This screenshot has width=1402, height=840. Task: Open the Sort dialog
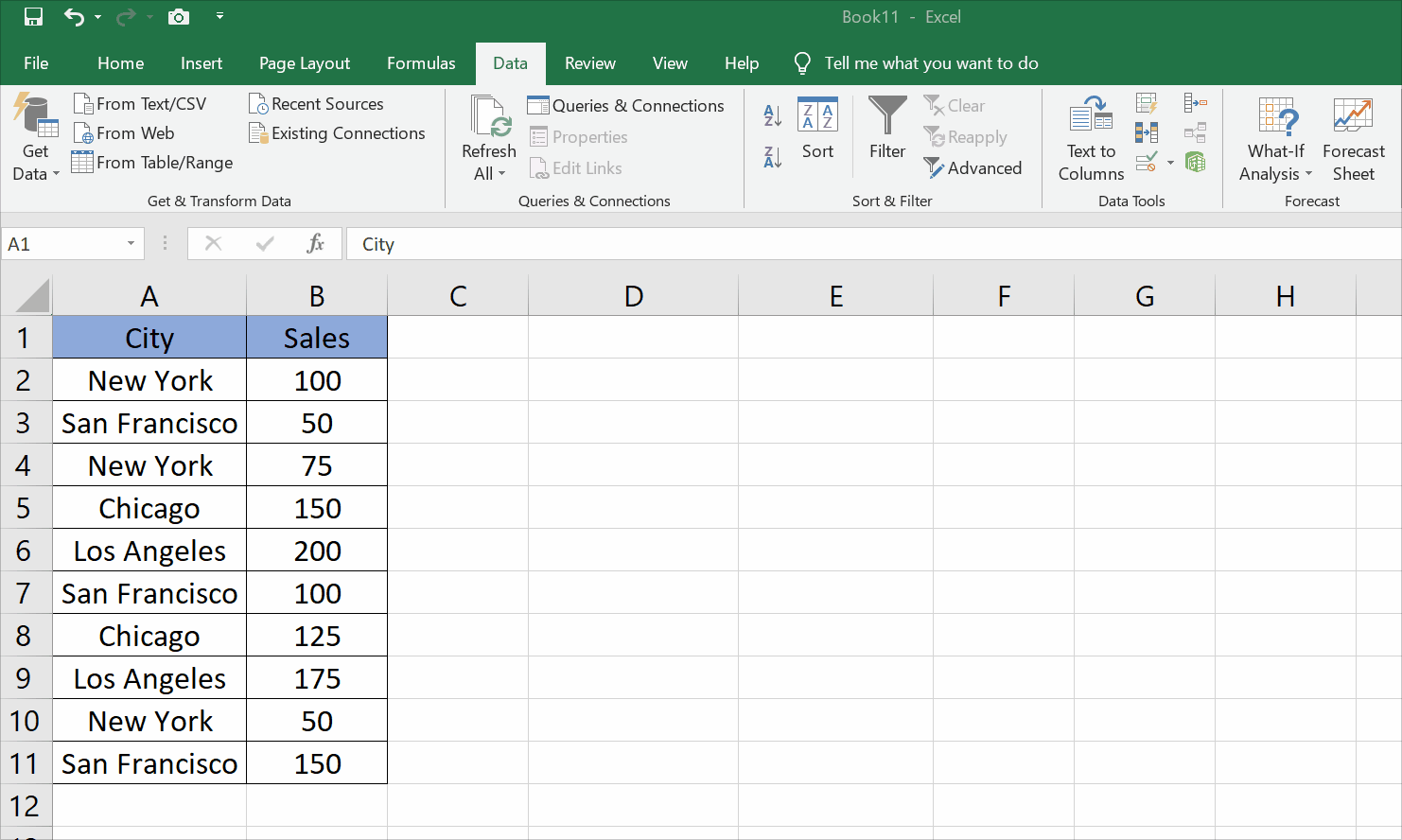tap(817, 132)
